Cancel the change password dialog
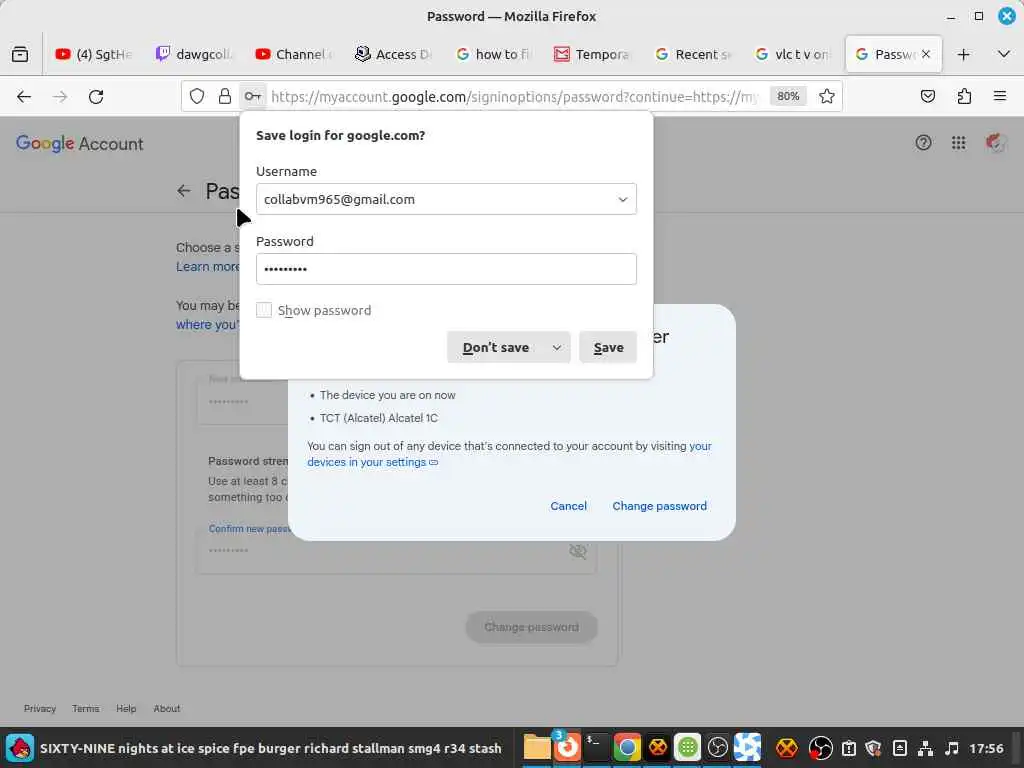 568,506
